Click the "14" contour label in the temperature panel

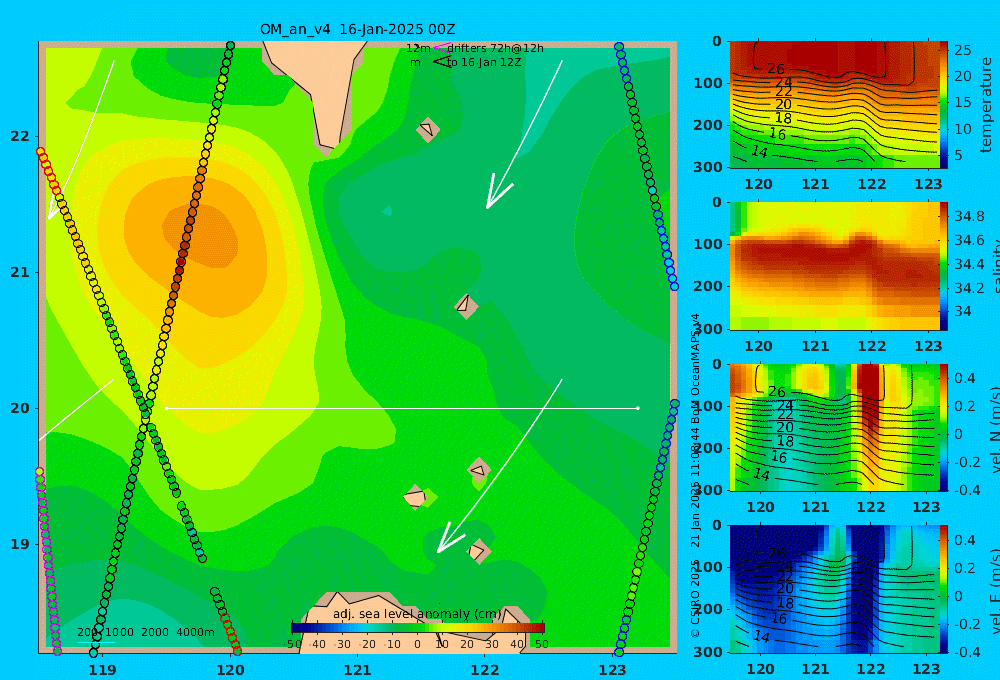point(759,152)
